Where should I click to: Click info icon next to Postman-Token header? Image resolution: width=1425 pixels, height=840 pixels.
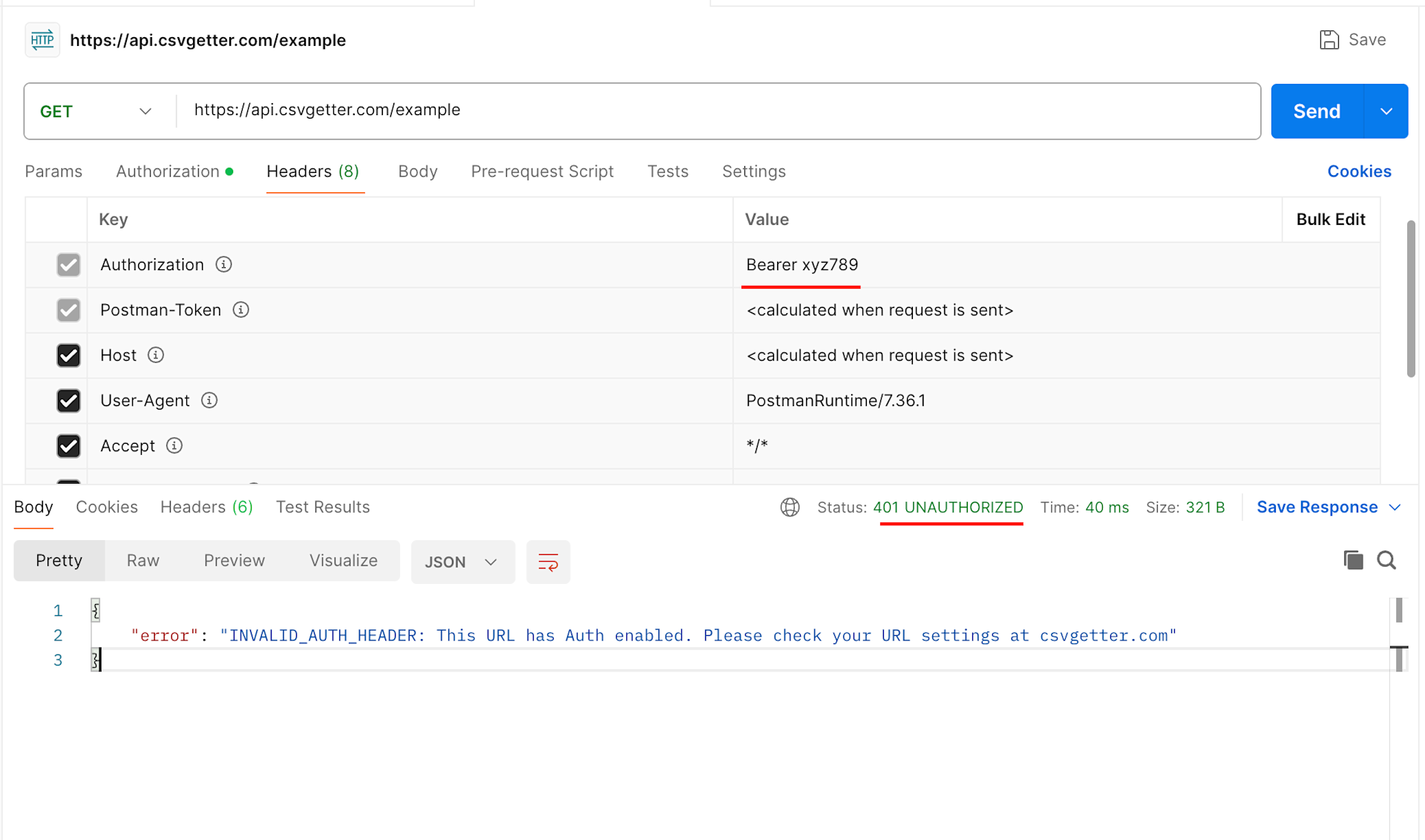pyautogui.click(x=240, y=310)
